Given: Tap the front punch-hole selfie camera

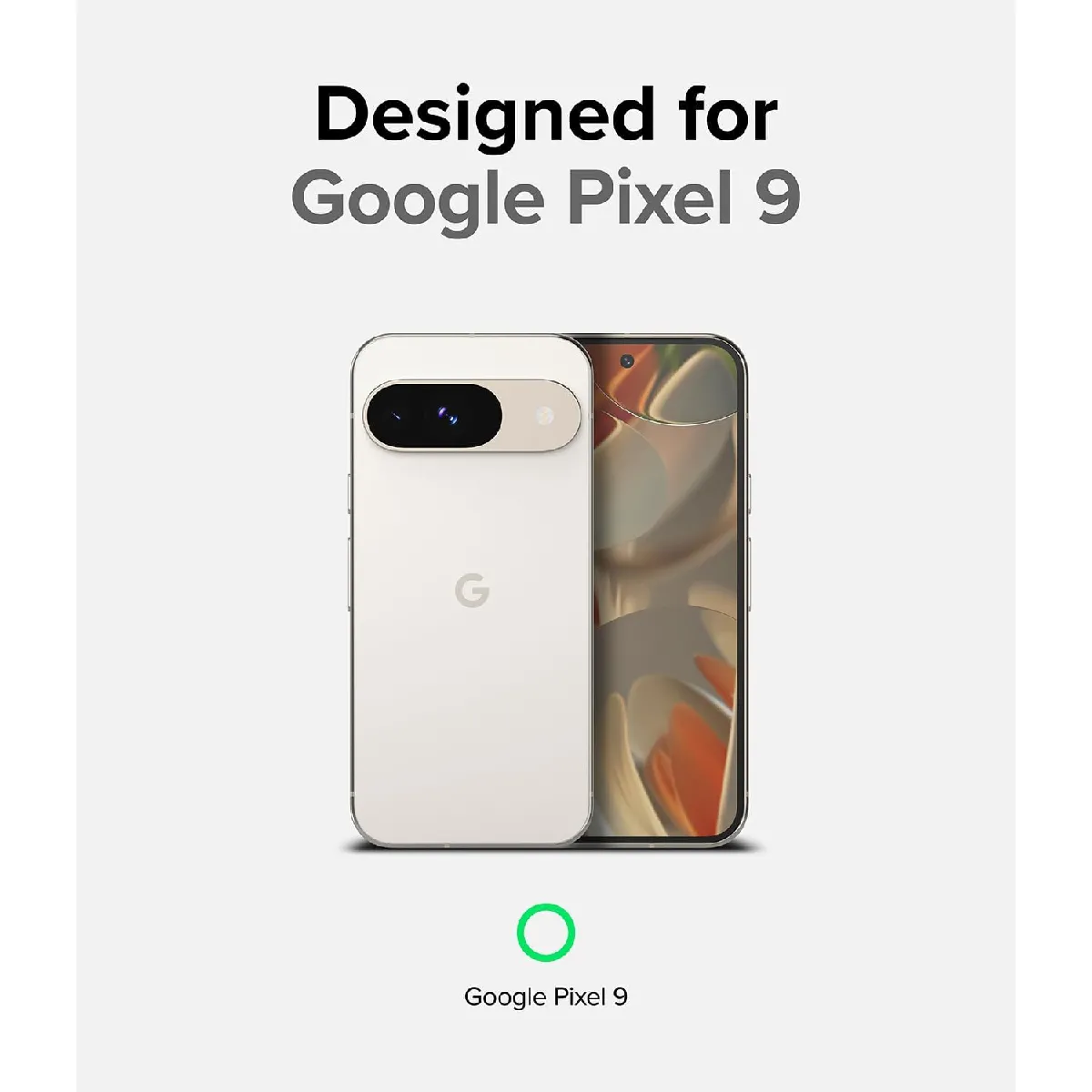Looking at the screenshot, I should point(627,361).
